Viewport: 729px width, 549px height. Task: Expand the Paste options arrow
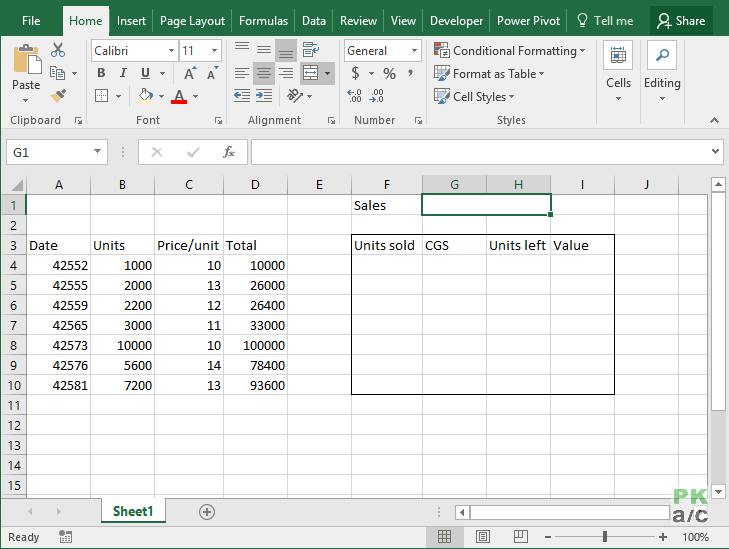[26, 100]
